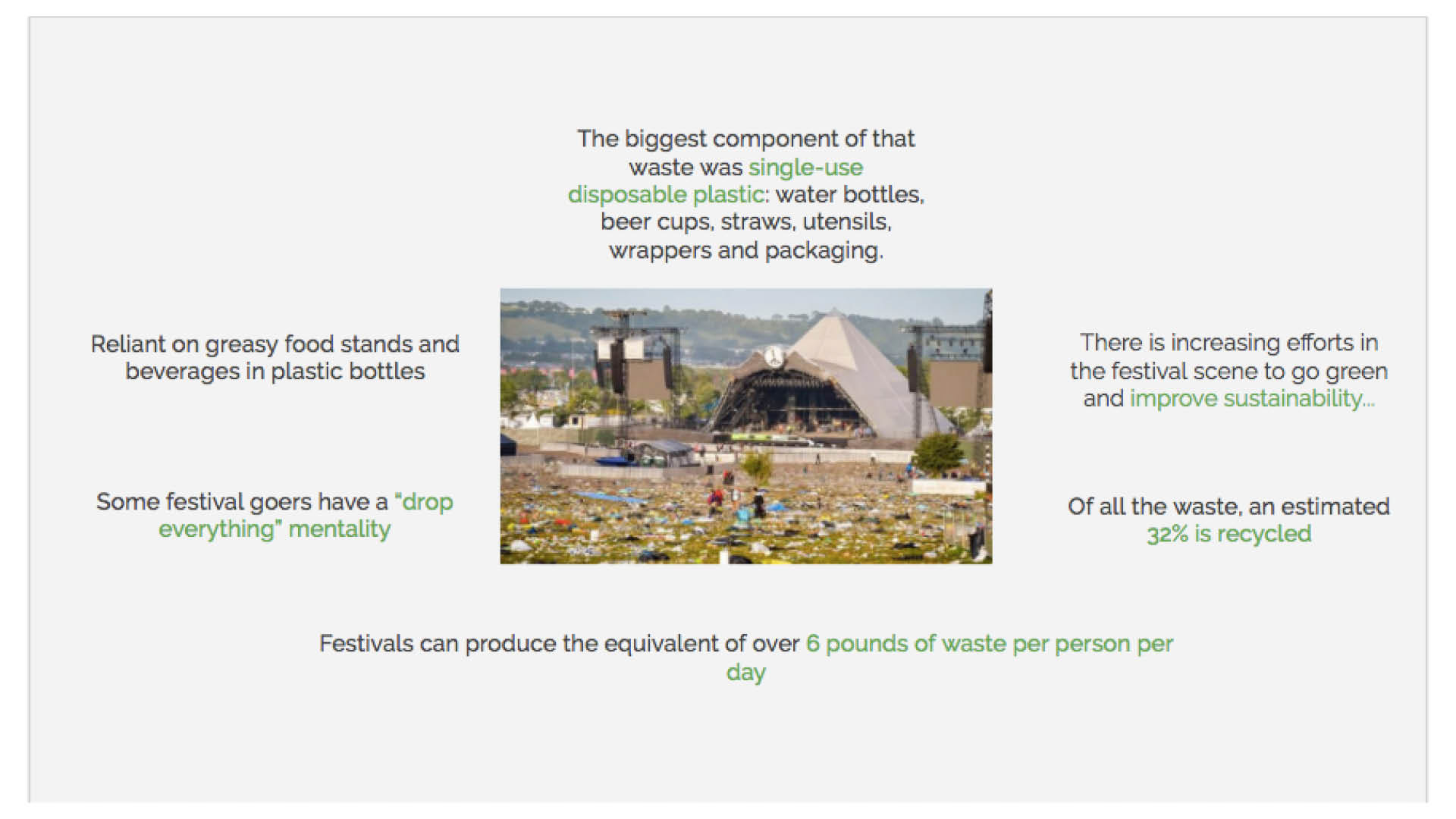Click "beverages in plastic bottles" line
The height and width of the screenshot is (819, 1456).
(275, 372)
